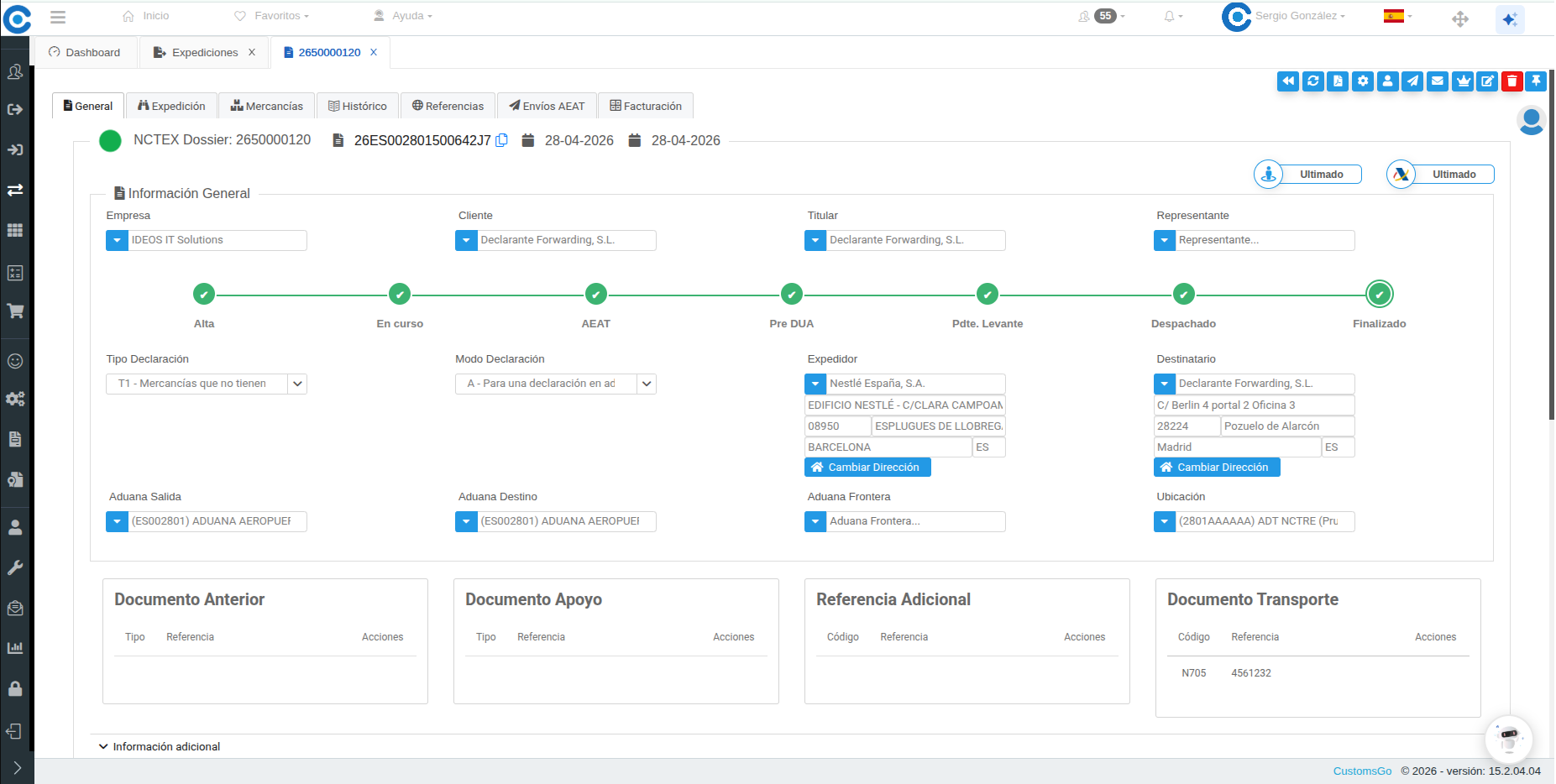Click the user toolbar button
1556x784 pixels.
click(1388, 81)
